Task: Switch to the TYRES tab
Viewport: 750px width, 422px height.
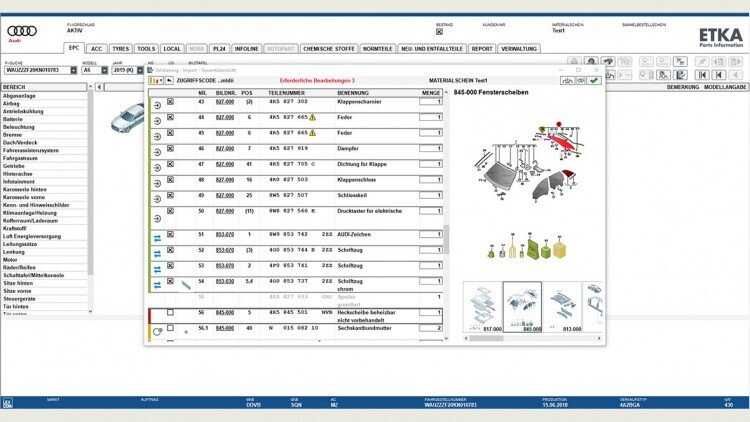Action: tap(121, 49)
